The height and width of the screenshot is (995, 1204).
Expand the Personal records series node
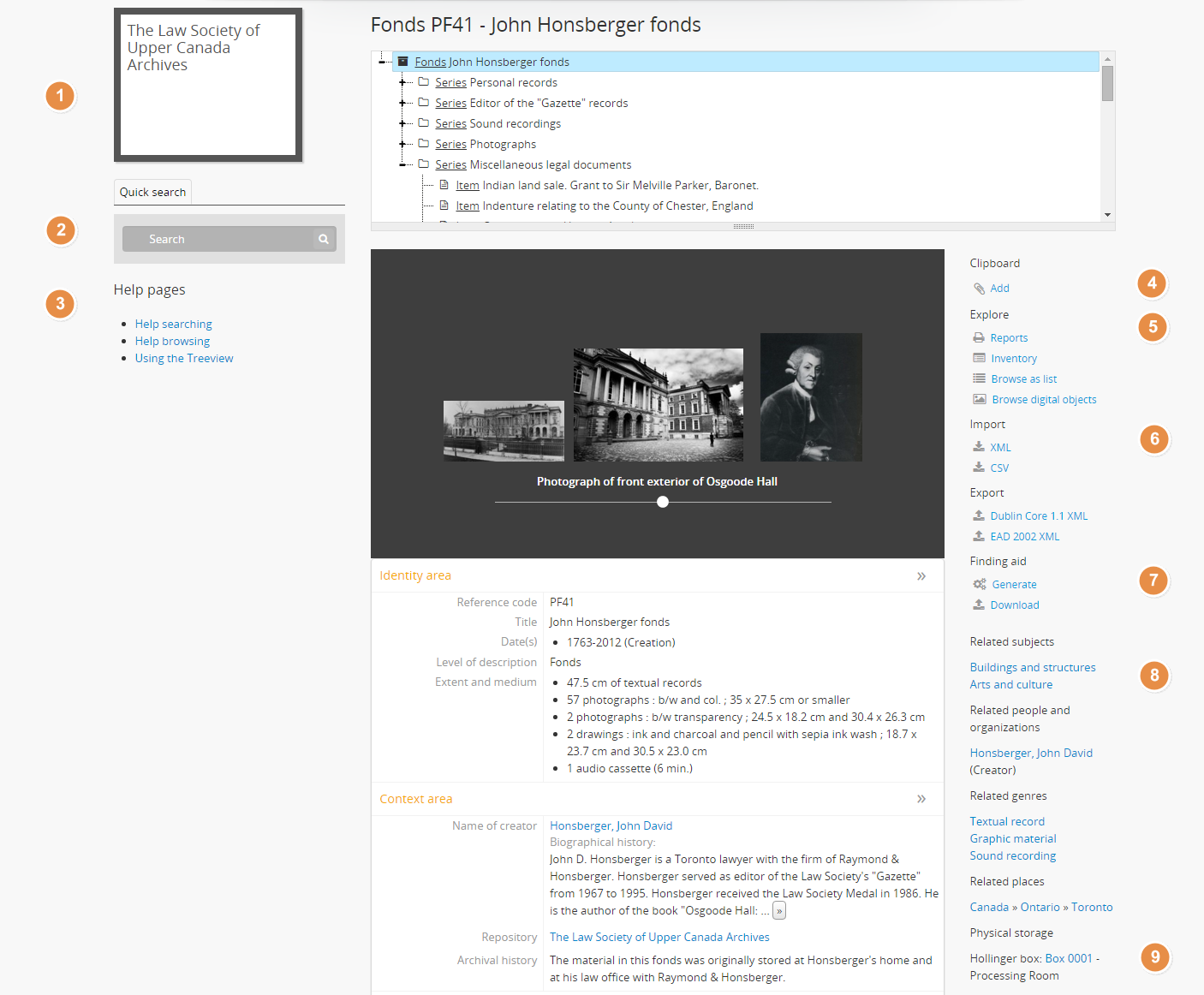[402, 83]
